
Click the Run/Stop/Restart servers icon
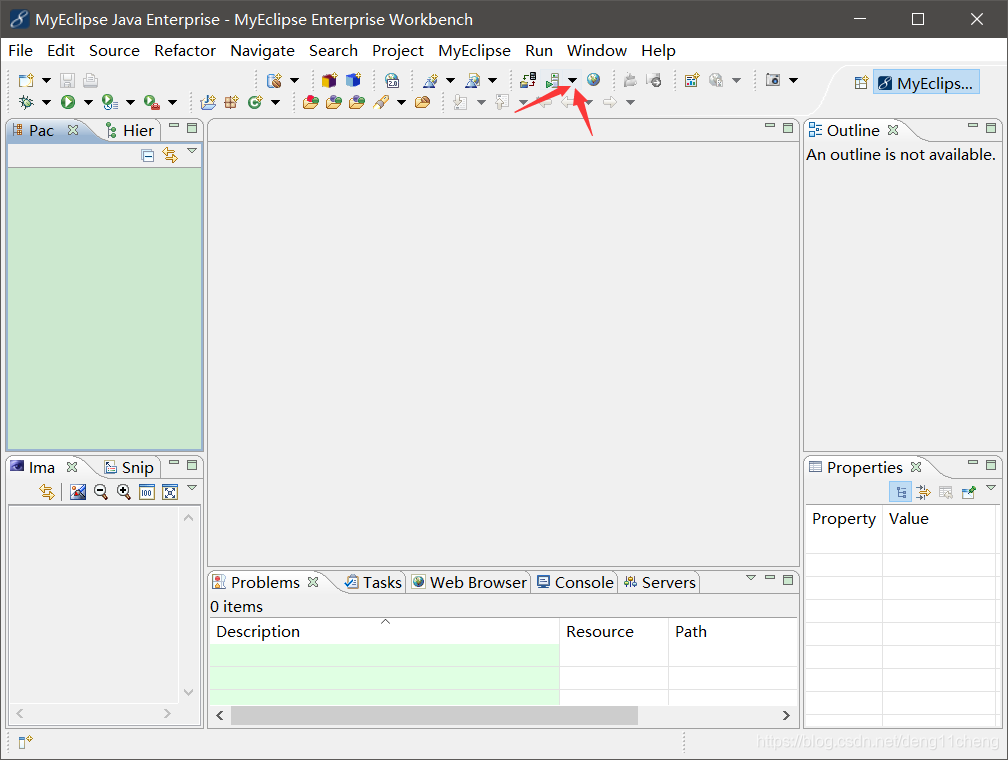(552, 80)
